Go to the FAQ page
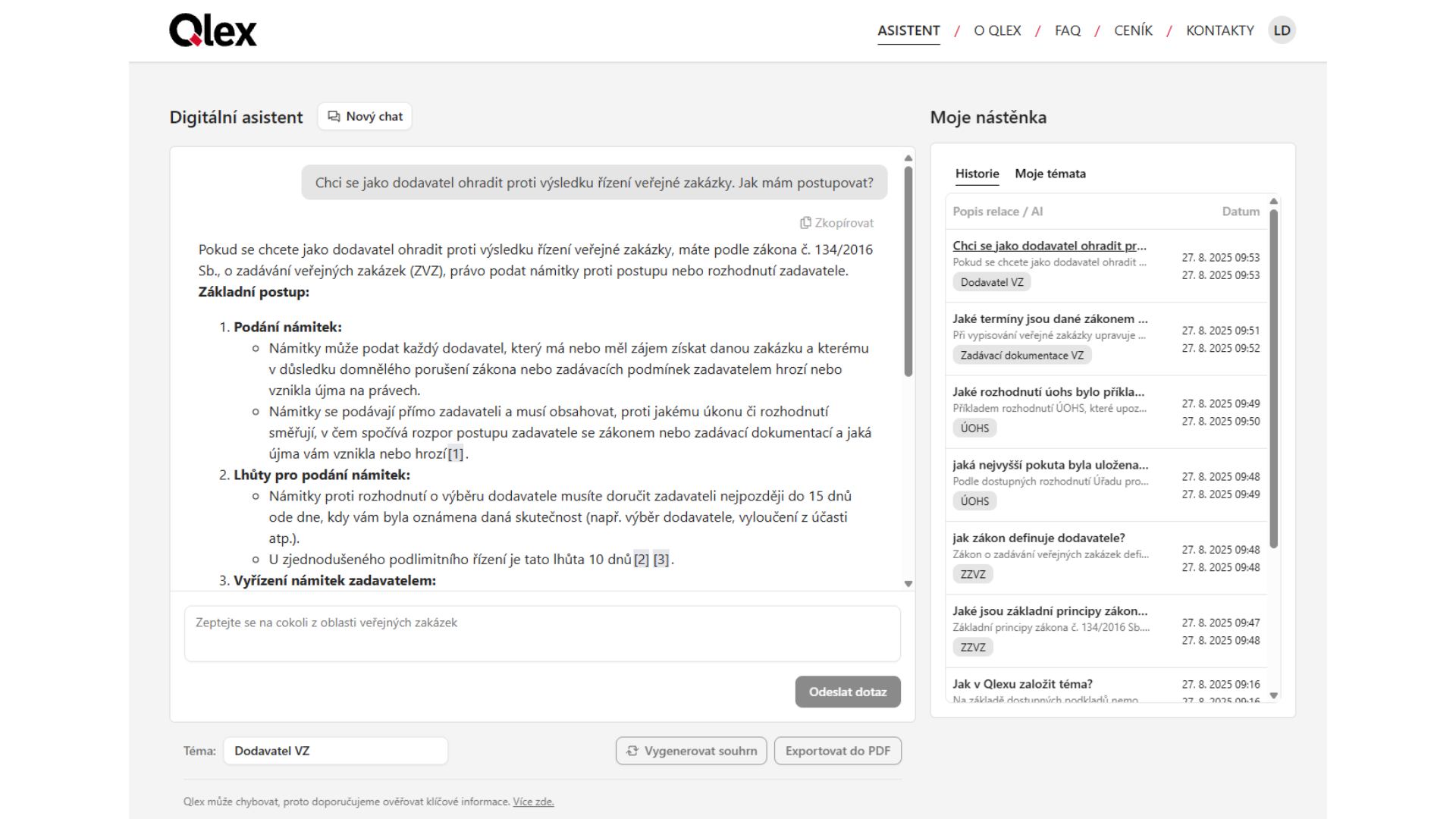Viewport: 1456px width, 819px height. pyautogui.click(x=1067, y=30)
